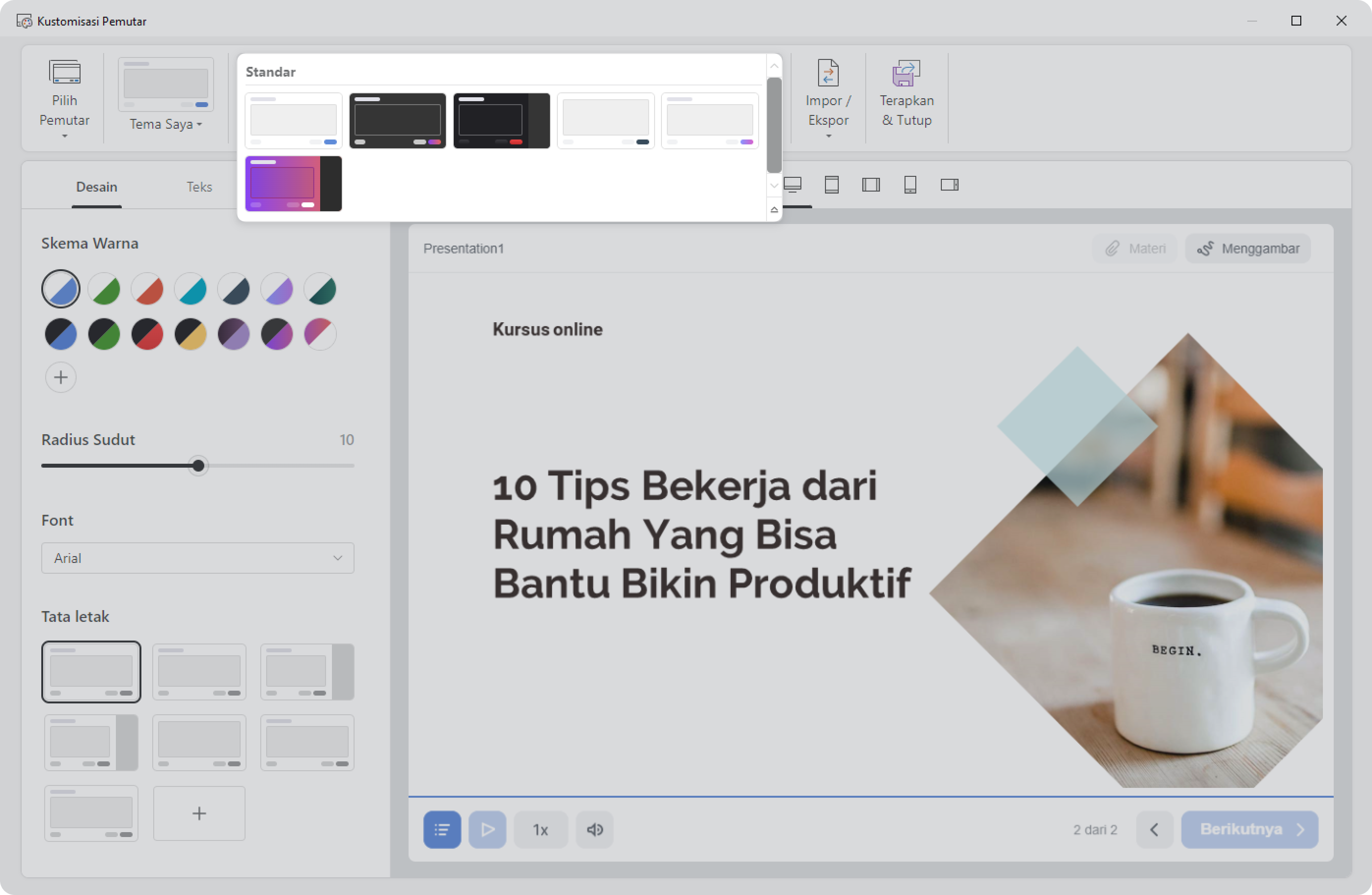The height and width of the screenshot is (895, 1372).
Task: Choose the dark yellow color scheme
Action: click(x=190, y=334)
